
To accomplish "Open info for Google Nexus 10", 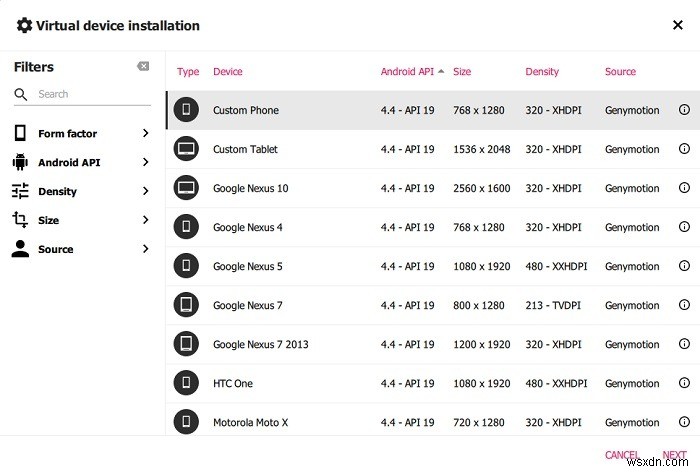I will [x=684, y=188].
